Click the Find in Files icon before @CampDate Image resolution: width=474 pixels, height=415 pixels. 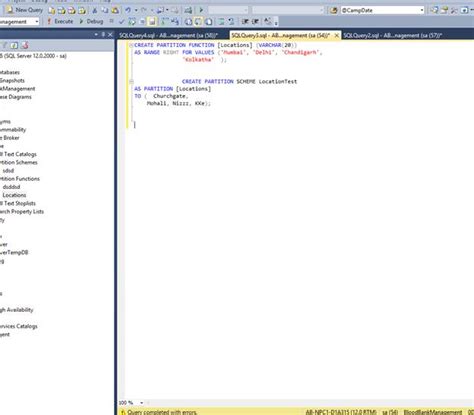click(334, 10)
